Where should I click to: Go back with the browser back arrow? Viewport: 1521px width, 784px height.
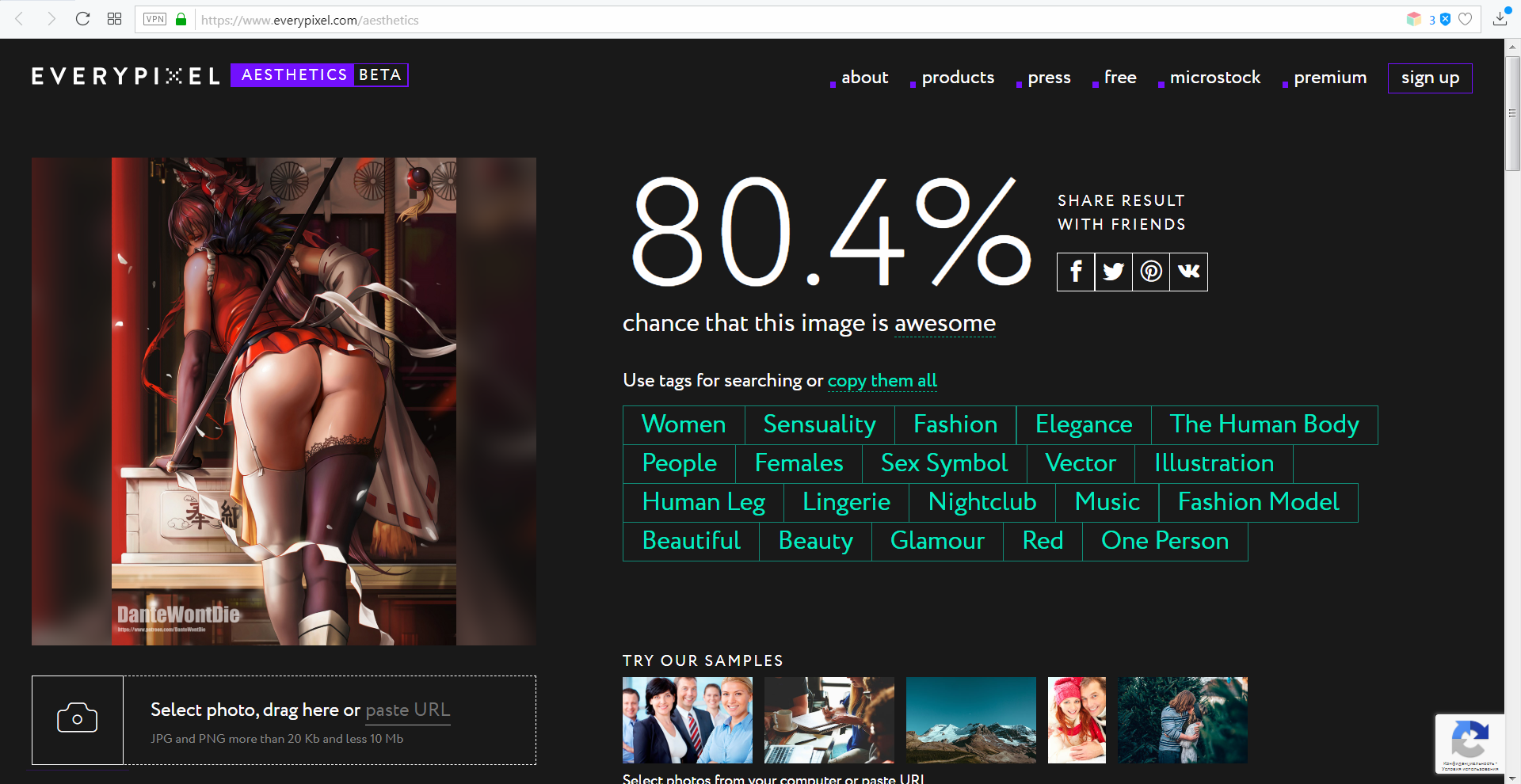[20, 19]
